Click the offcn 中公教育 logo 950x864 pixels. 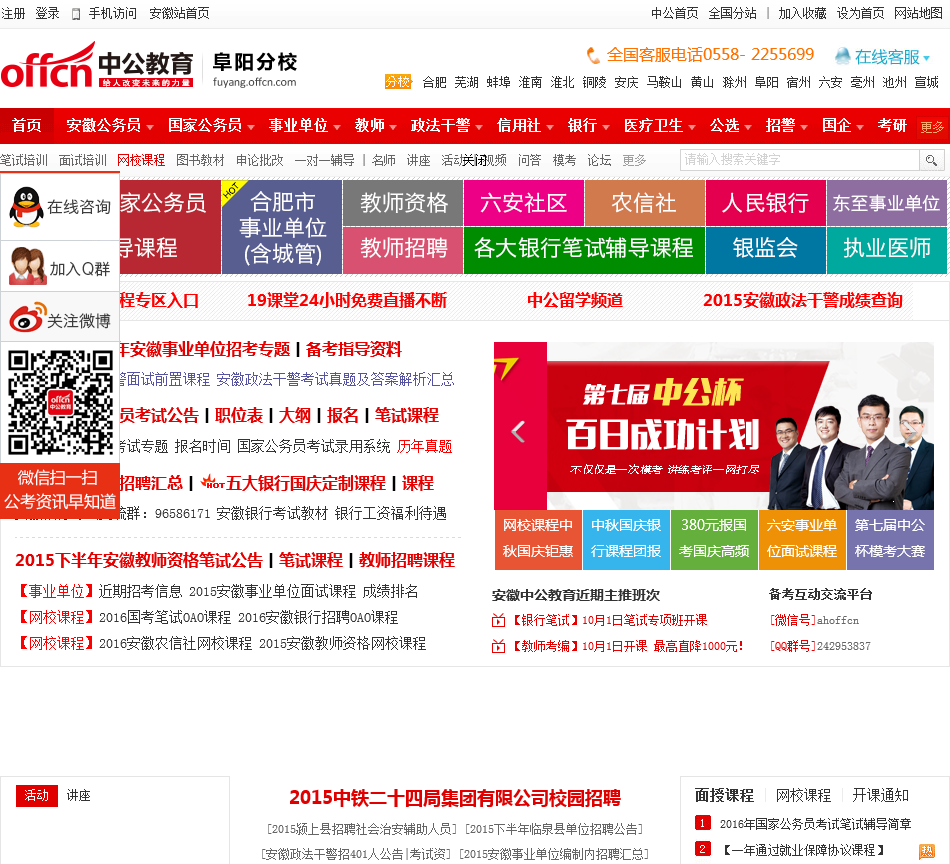pyautogui.click(x=97, y=65)
